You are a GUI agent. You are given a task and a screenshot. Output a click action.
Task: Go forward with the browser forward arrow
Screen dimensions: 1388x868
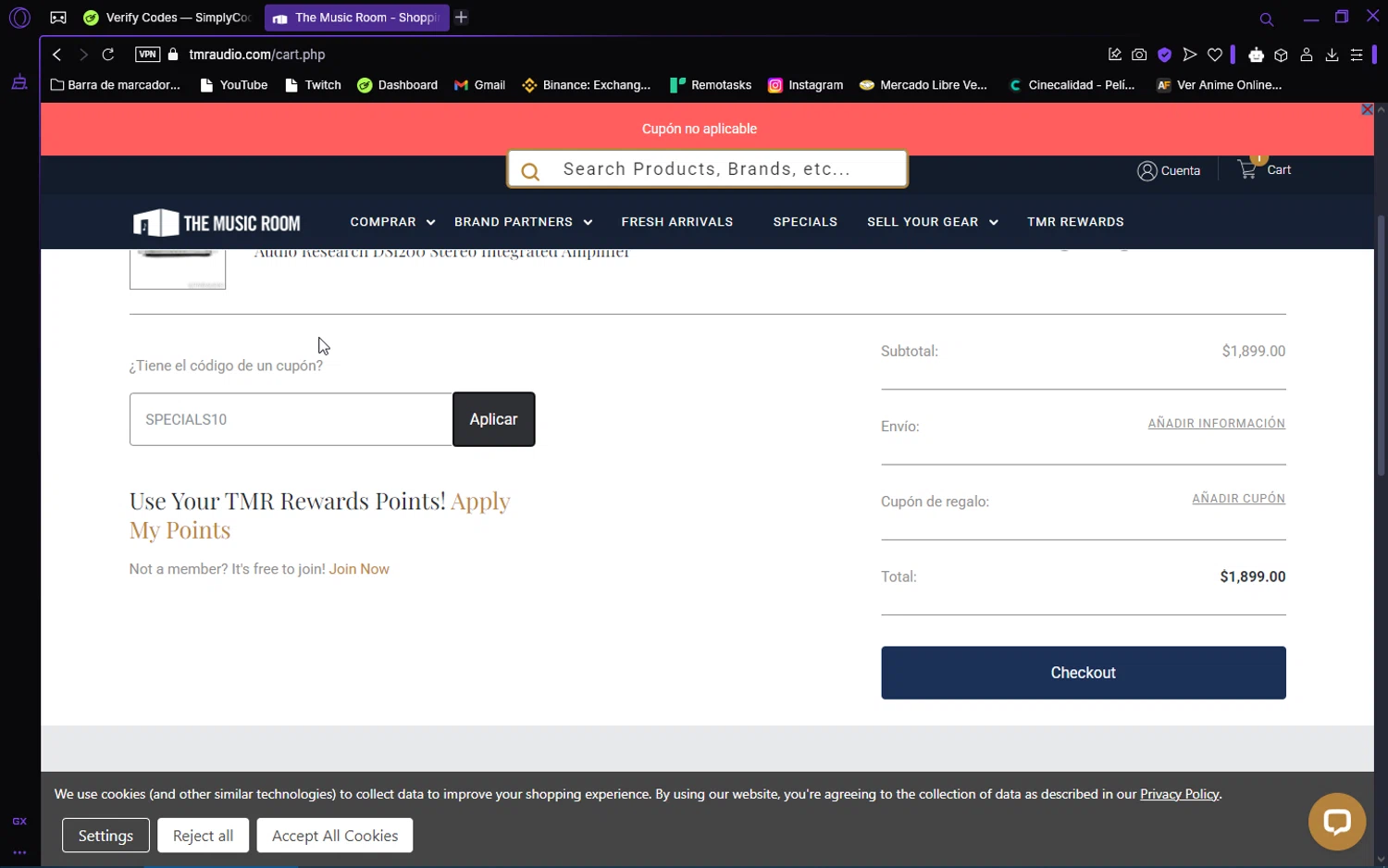83,55
